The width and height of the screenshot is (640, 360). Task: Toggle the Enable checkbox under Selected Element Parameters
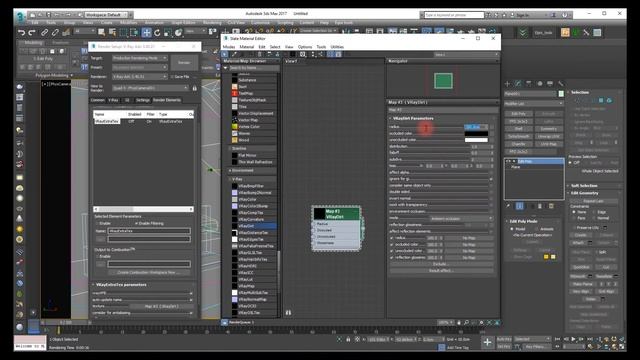point(97,223)
